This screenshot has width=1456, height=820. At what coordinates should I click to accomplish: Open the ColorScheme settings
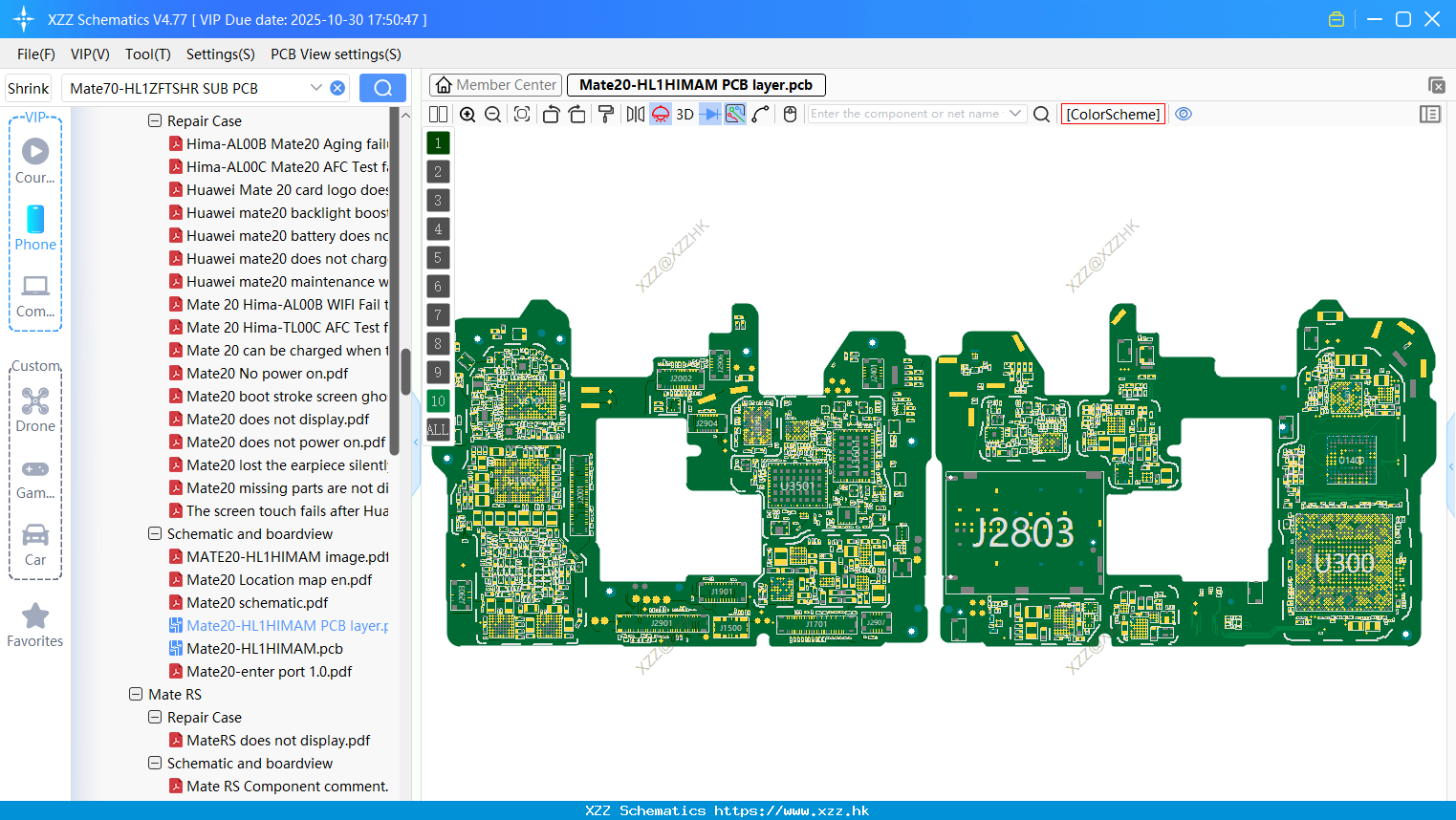(x=1113, y=114)
